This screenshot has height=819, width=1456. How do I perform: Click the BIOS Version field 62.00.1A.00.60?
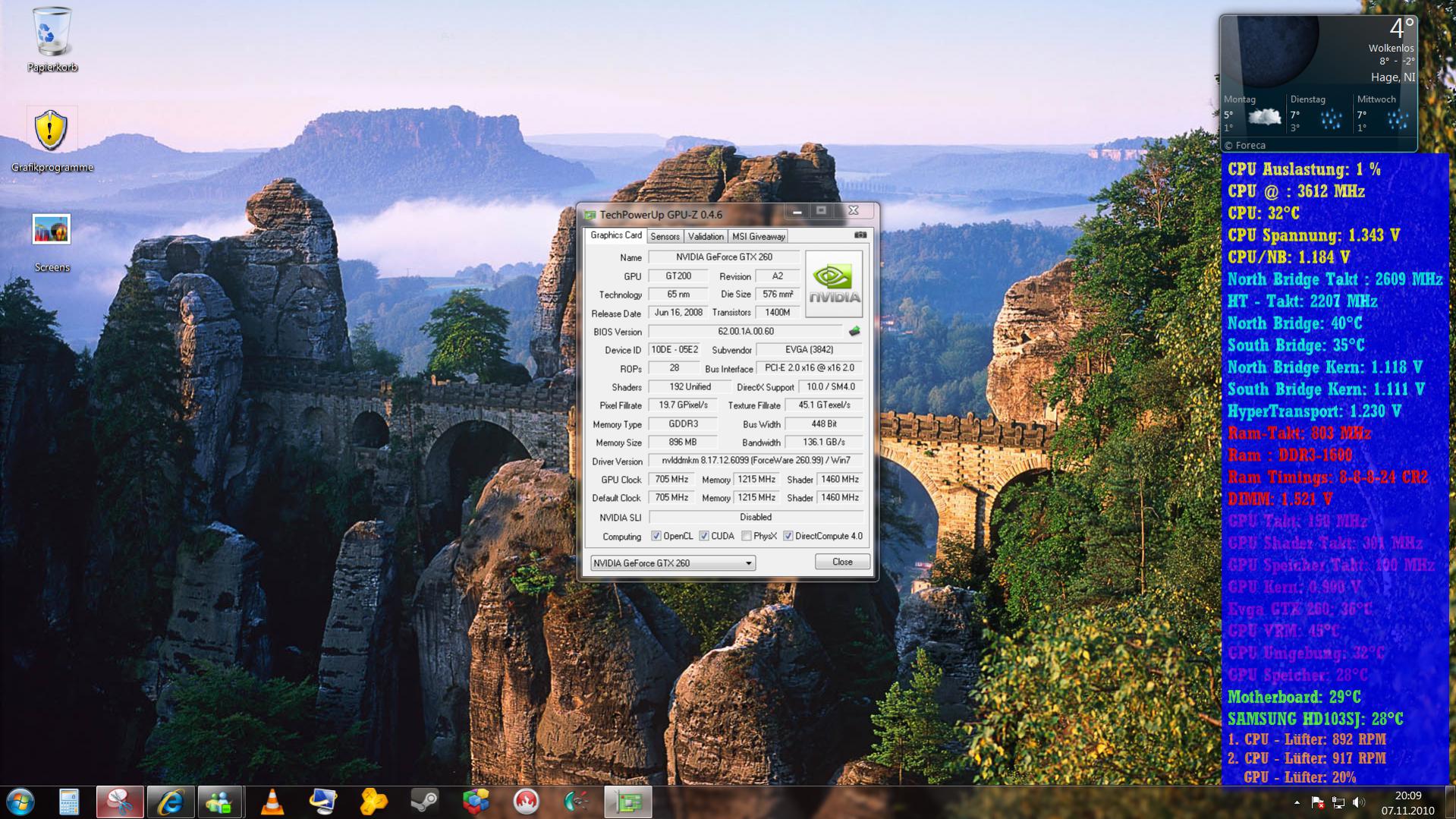click(x=745, y=332)
